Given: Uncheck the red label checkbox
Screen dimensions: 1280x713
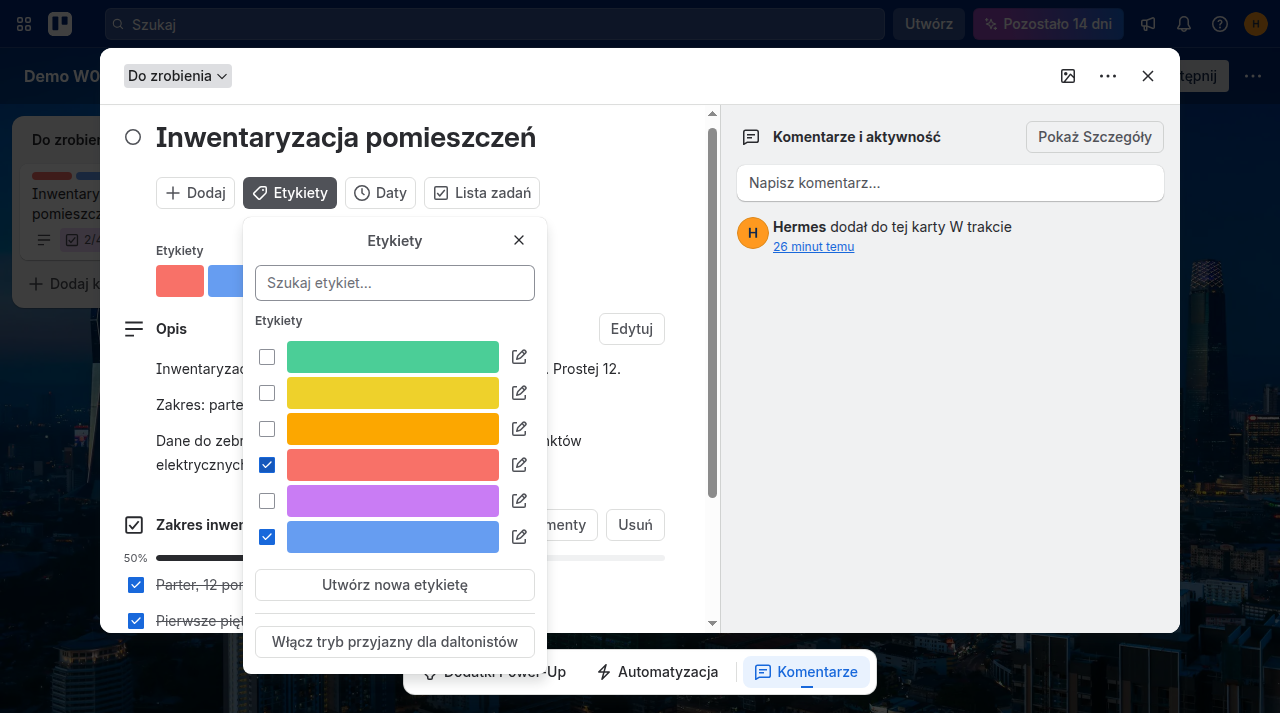Looking at the screenshot, I should click(x=267, y=465).
